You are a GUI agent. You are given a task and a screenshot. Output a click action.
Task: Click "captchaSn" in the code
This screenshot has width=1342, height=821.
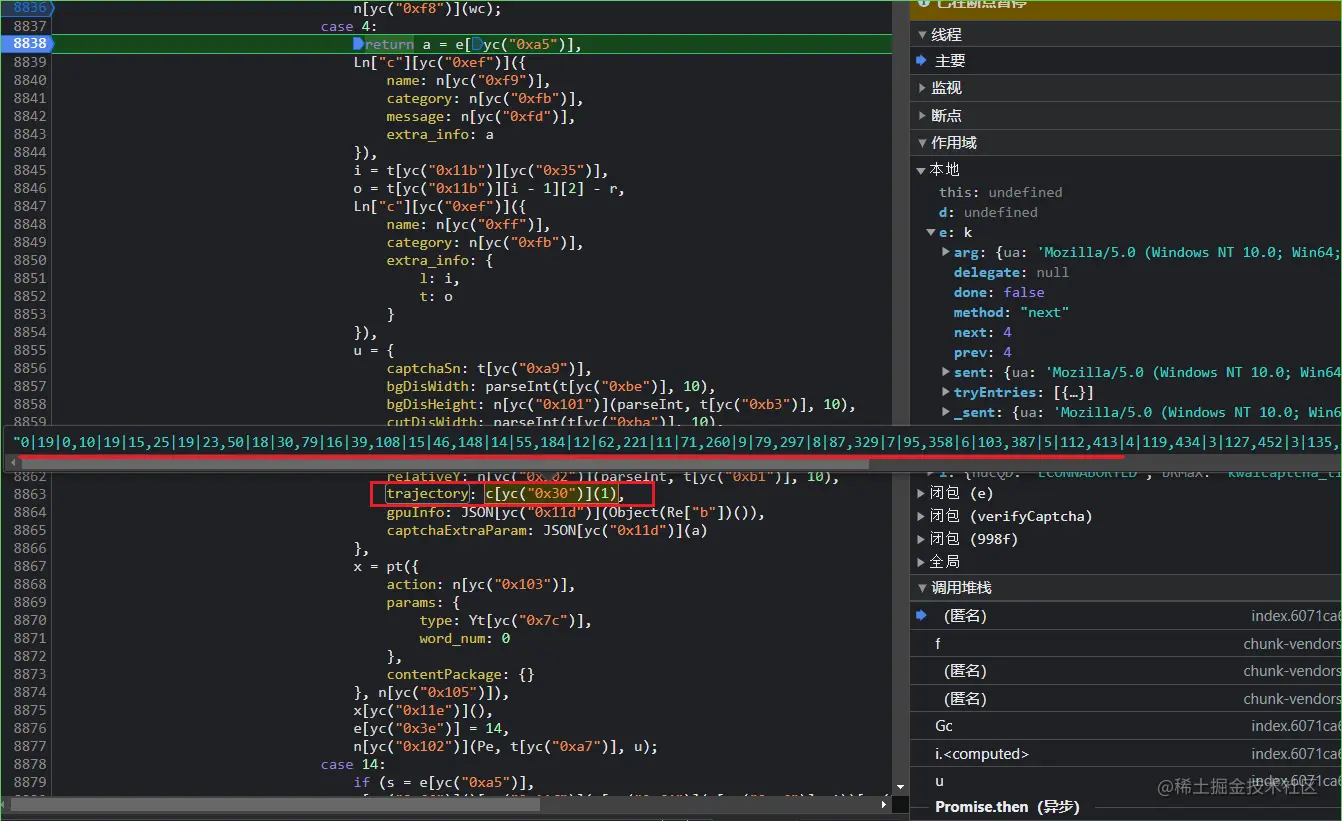tap(424, 368)
